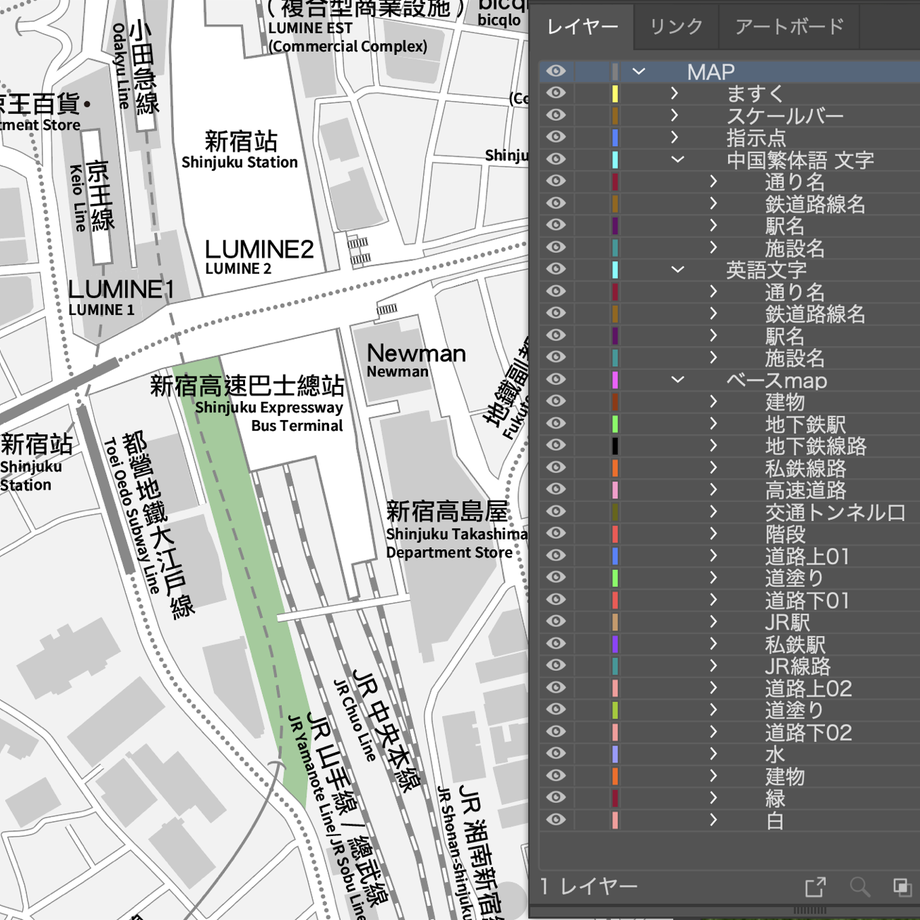Image resolution: width=920 pixels, height=920 pixels.
Task: Hide the MAP layer with its eye icon
Action: pyautogui.click(x=556, y=71)
